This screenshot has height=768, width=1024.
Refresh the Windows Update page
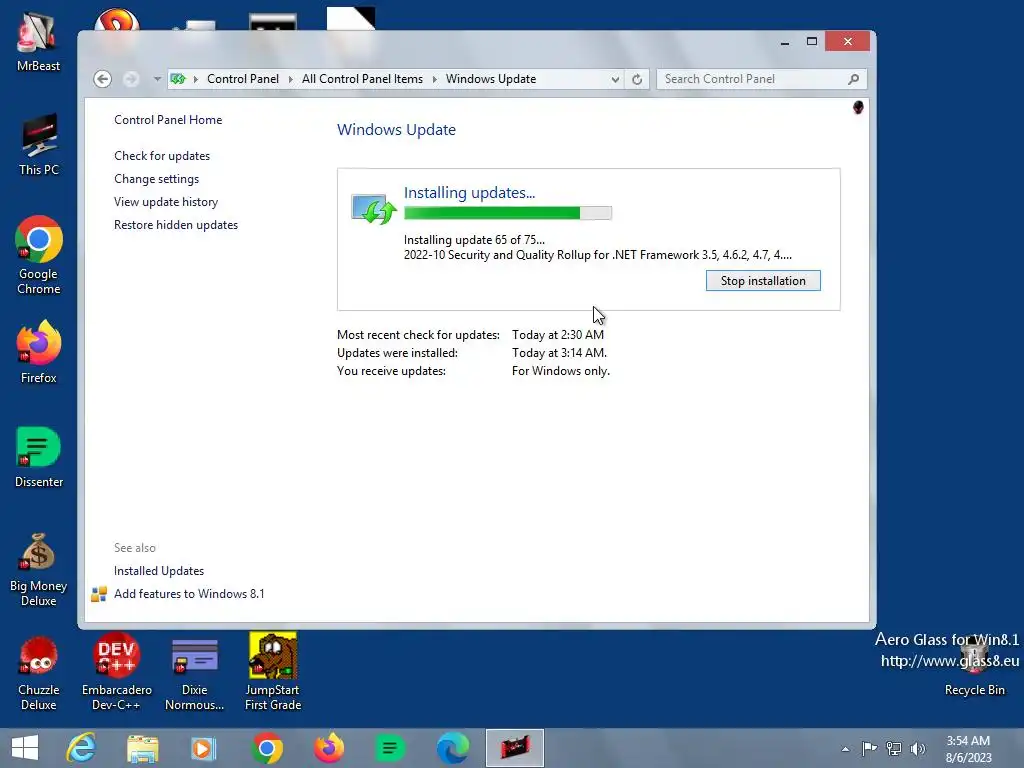[637, 79]
